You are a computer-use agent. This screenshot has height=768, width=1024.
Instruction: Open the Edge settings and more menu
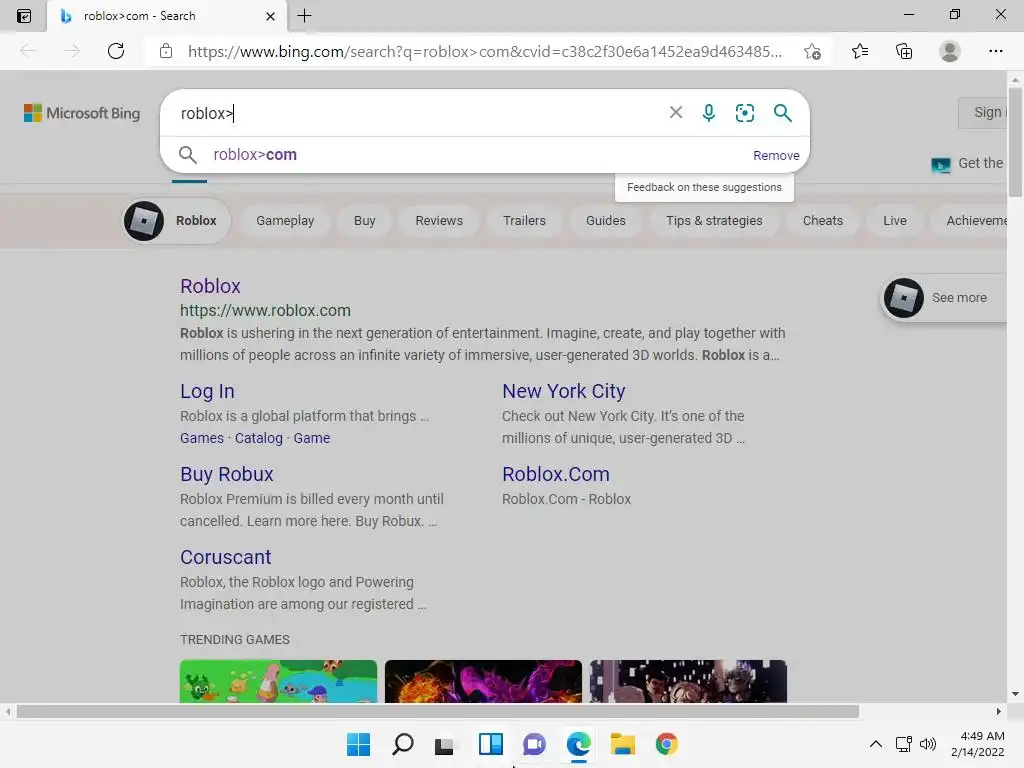[995, 51]
